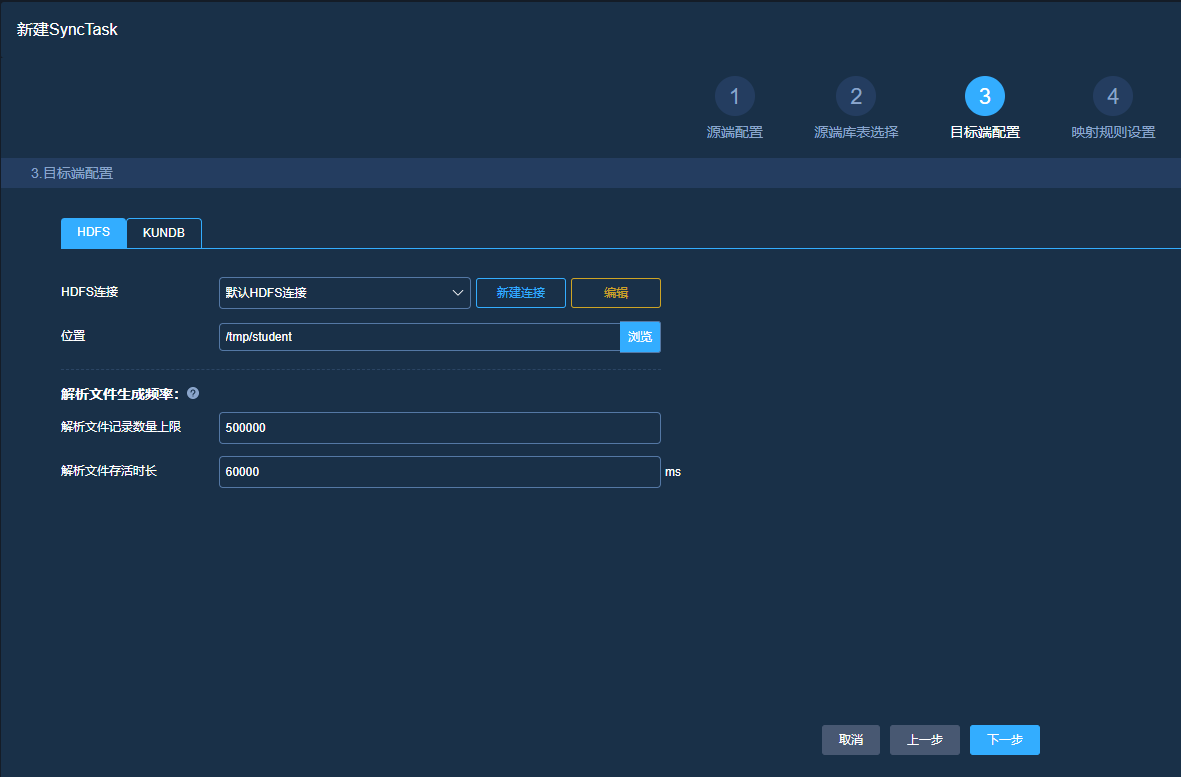
Task: Click the help icon beside 解析文件生成频率
Action: pos(193,393)
